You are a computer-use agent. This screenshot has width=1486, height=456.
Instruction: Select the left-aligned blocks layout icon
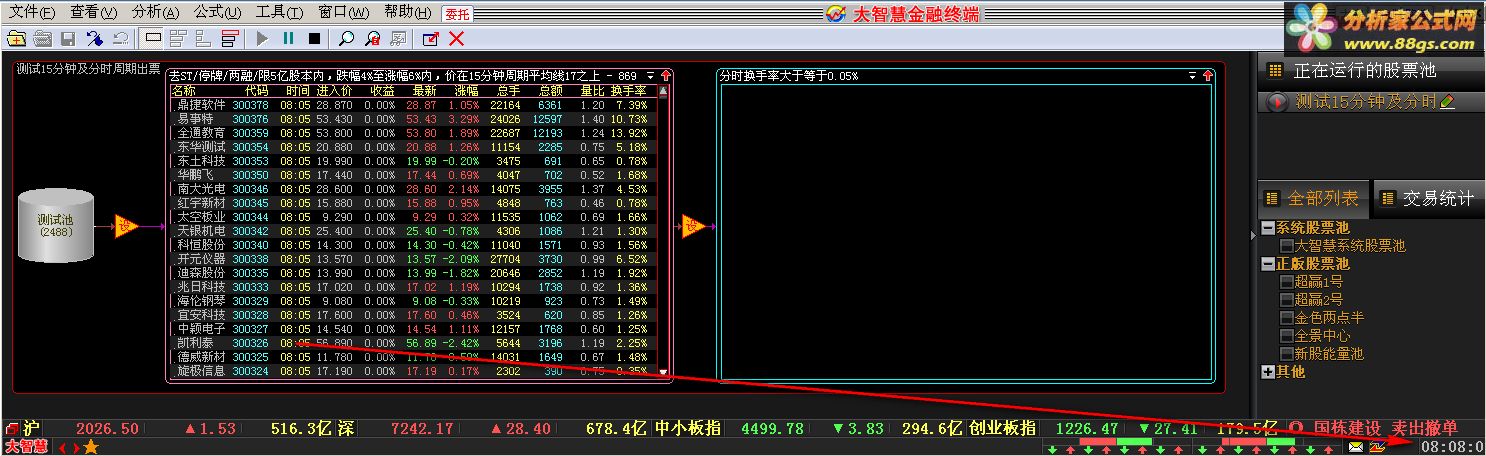(x=204, y=39)
